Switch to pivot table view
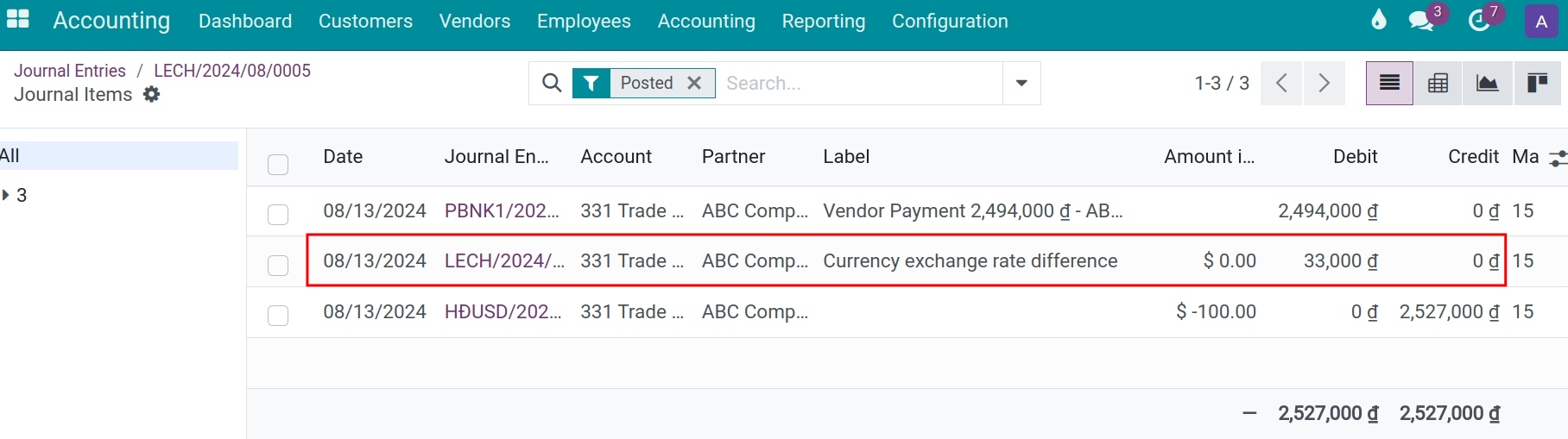This screenshot has height=439, width=1568. coord(1438,83)
